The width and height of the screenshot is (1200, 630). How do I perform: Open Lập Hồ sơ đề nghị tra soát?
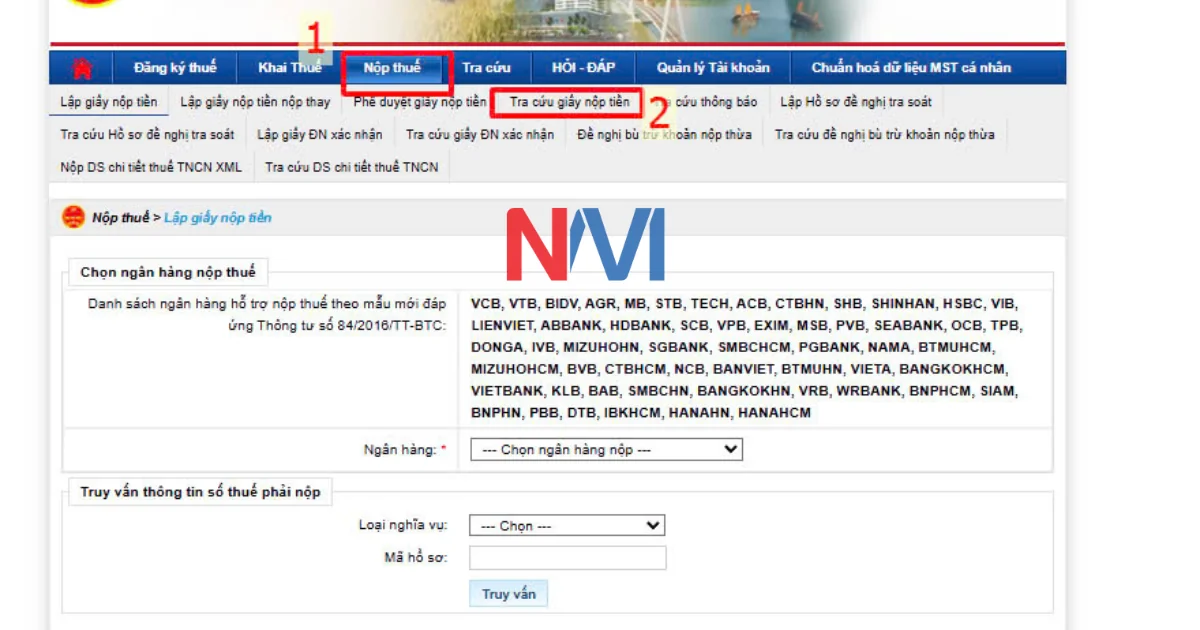click(x=855, y=102)
